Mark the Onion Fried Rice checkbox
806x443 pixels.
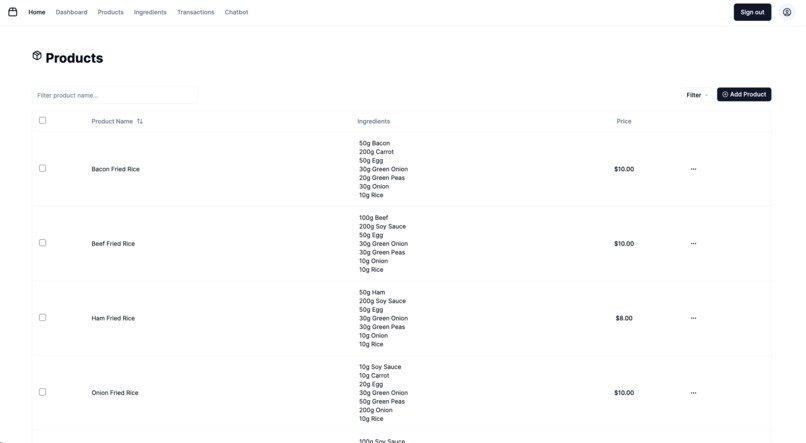pos(43,392)
